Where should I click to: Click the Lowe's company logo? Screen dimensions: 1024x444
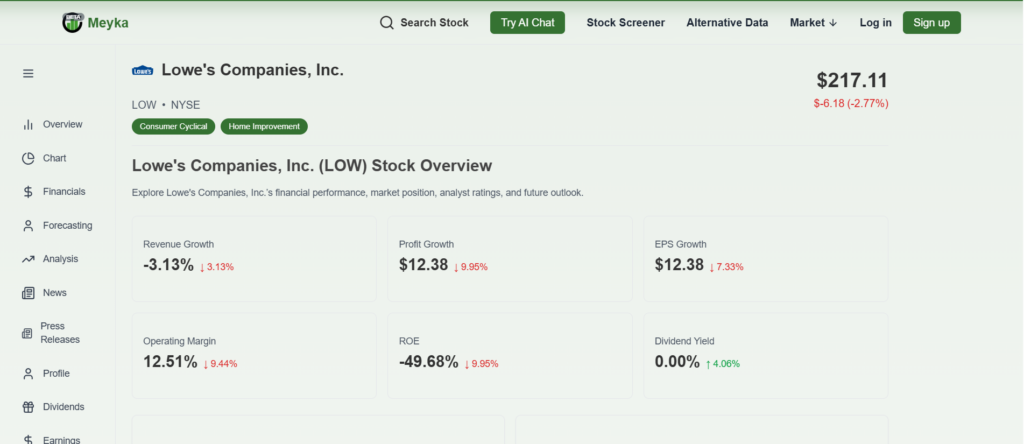point(142,71)
